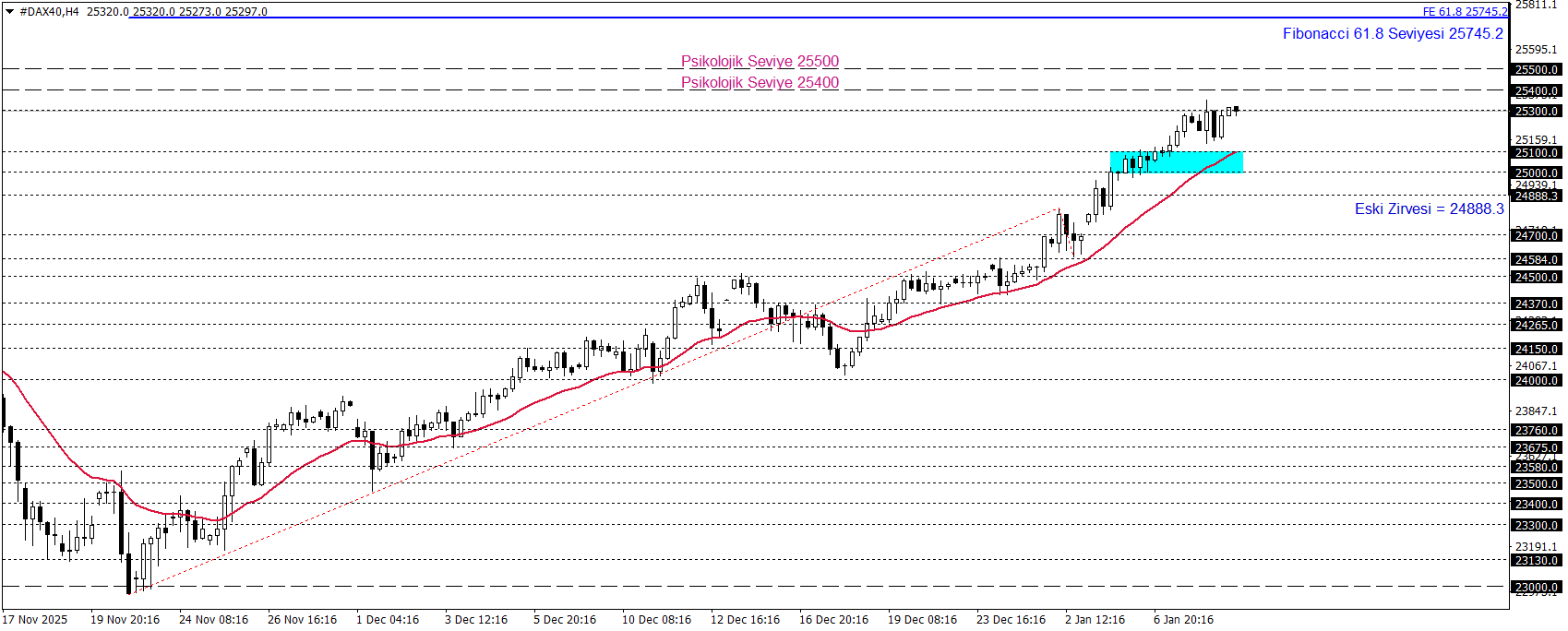The width and height of the screenshot is (1568, 631).
Task: Click the 23300.0 price level tag
Action: coord(1537,525)
